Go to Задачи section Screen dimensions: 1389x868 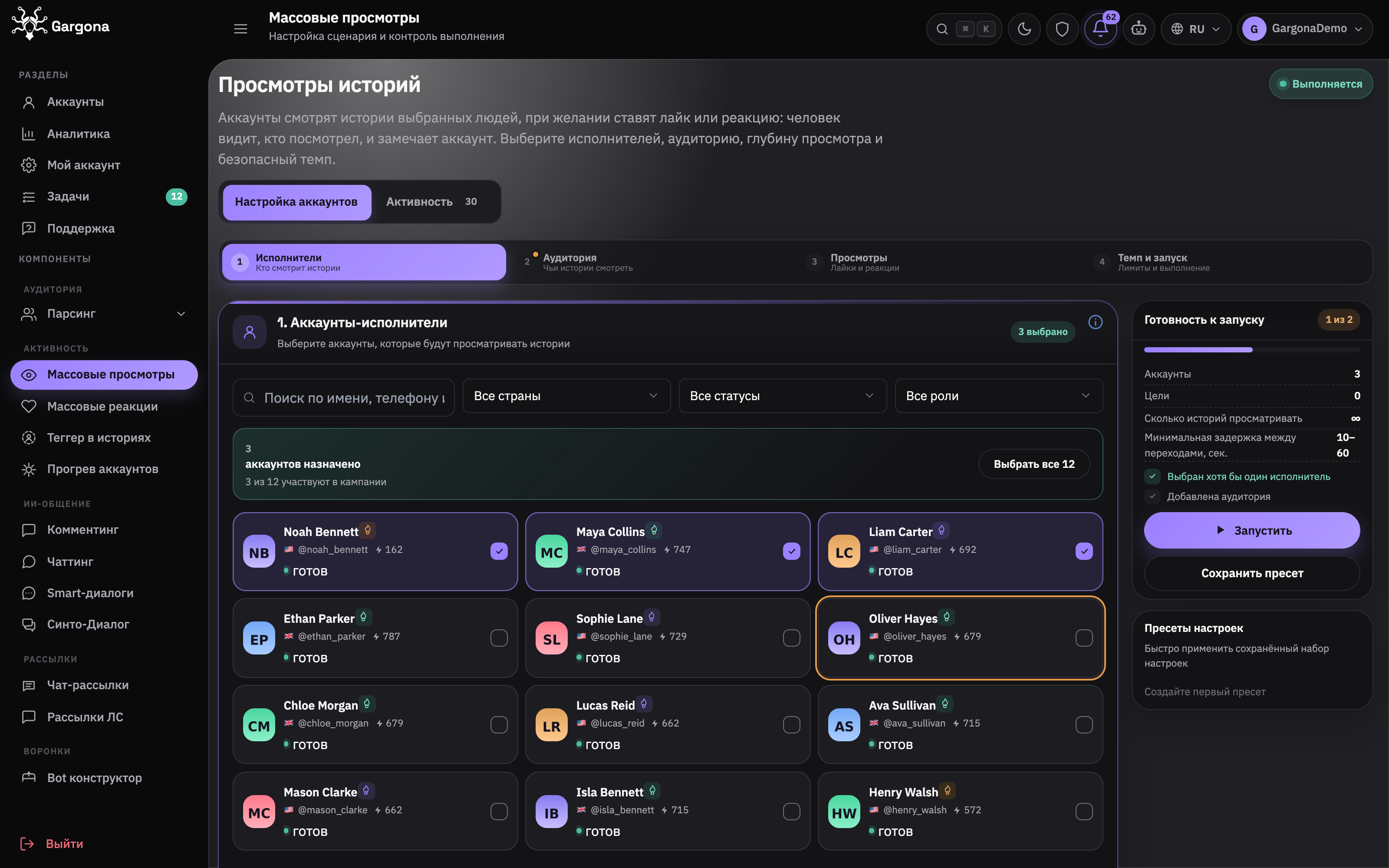tap(103, 197)
